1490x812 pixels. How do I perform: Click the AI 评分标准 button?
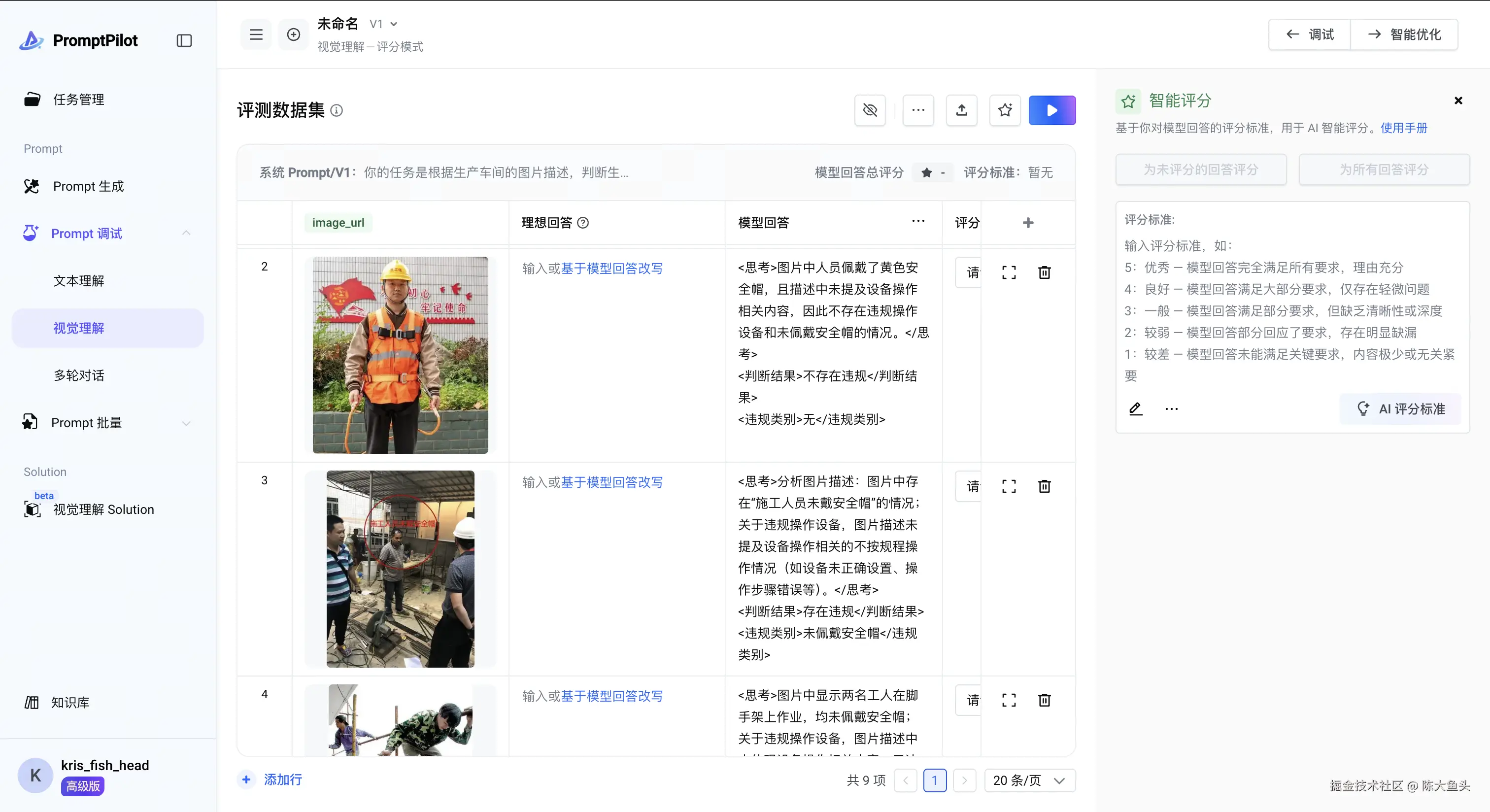[x=1401, y=409]
